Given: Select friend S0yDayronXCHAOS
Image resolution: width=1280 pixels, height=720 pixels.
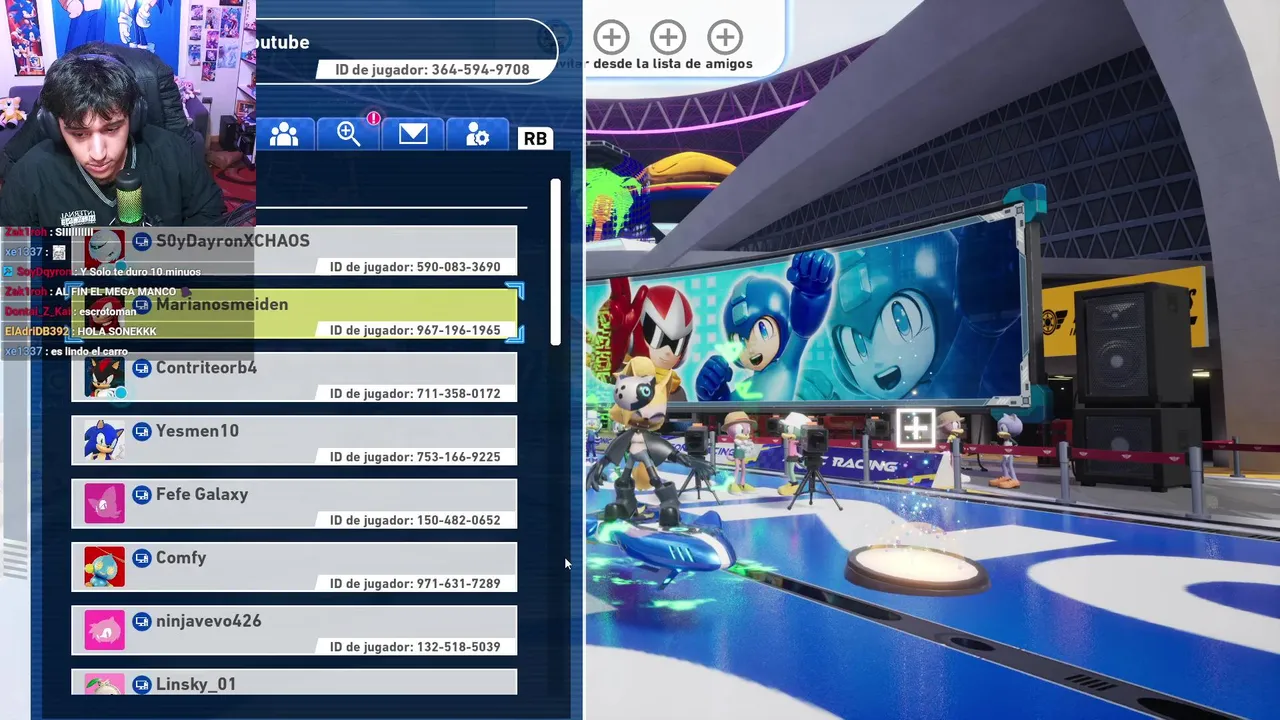Looking at the screenshot, I should coord(294,251).
